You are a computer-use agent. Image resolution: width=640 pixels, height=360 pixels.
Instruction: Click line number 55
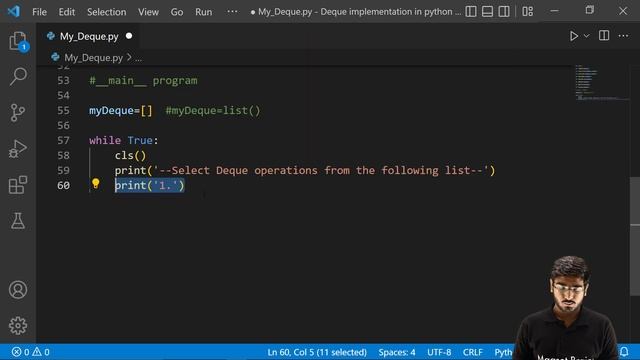[63, 111]
